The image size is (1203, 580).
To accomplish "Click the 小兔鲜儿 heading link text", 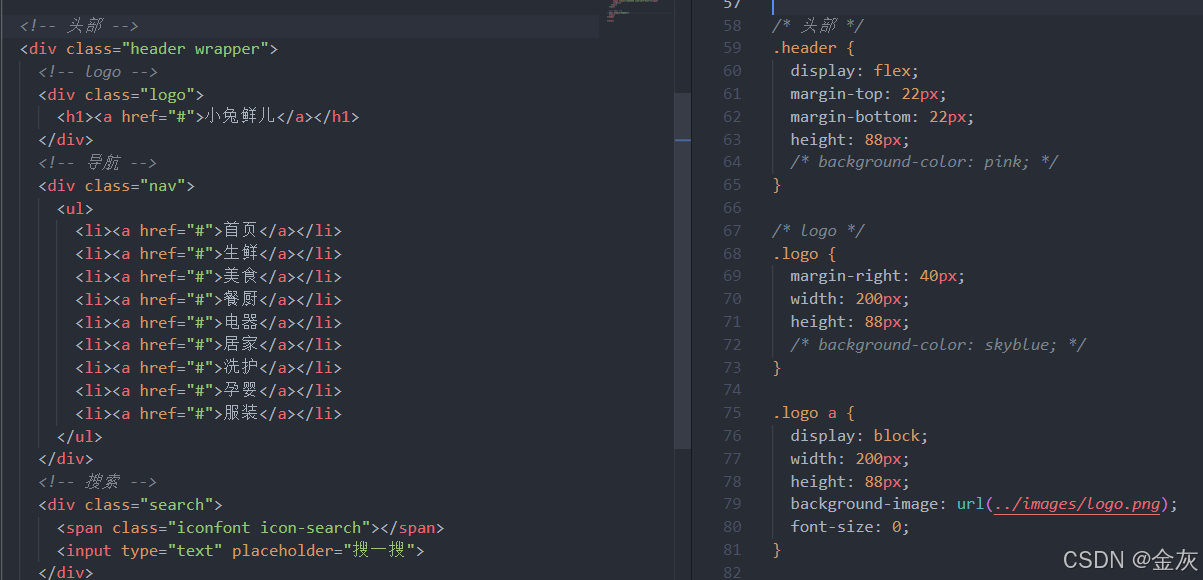I will tap(239, 117).
